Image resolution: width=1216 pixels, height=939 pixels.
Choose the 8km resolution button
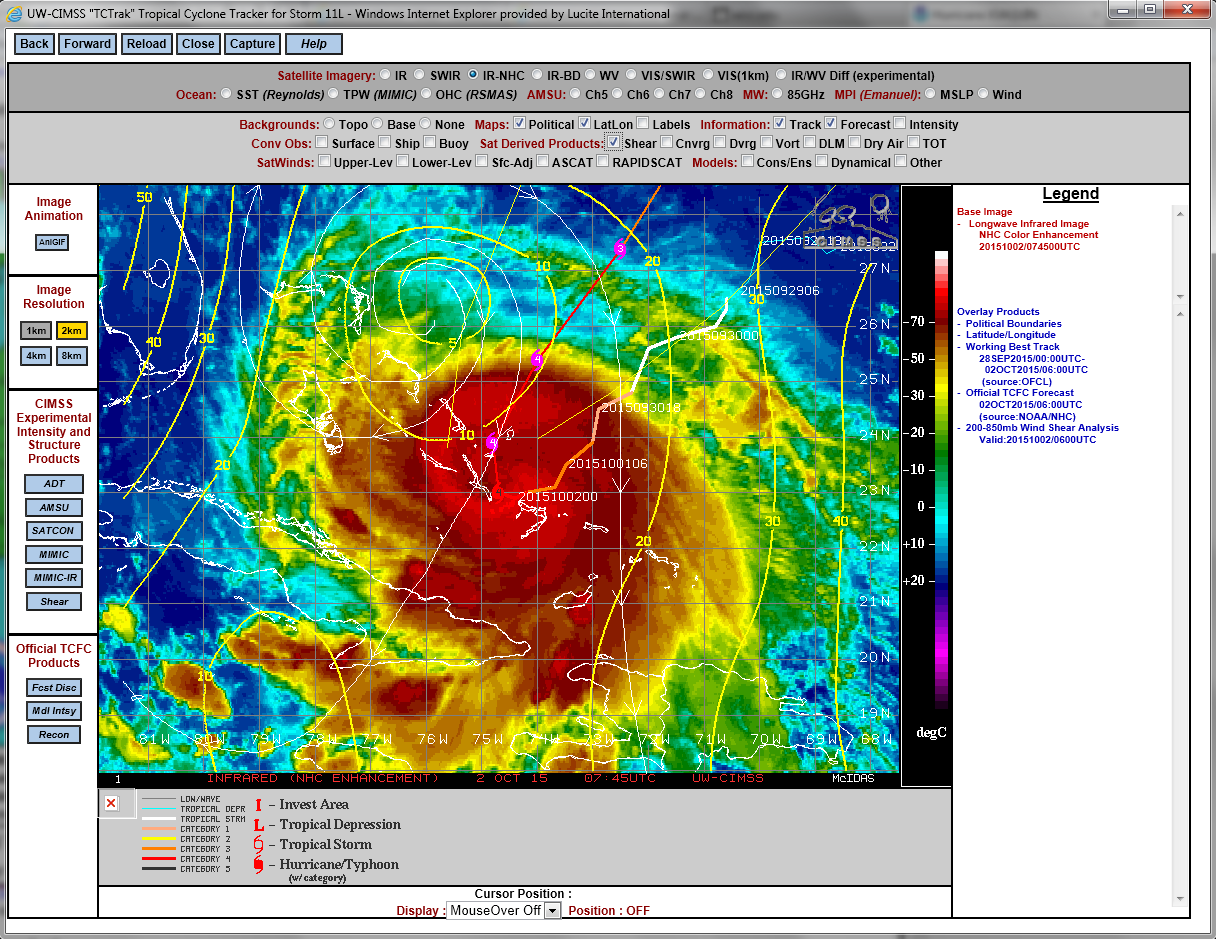[x=71, y=355]
